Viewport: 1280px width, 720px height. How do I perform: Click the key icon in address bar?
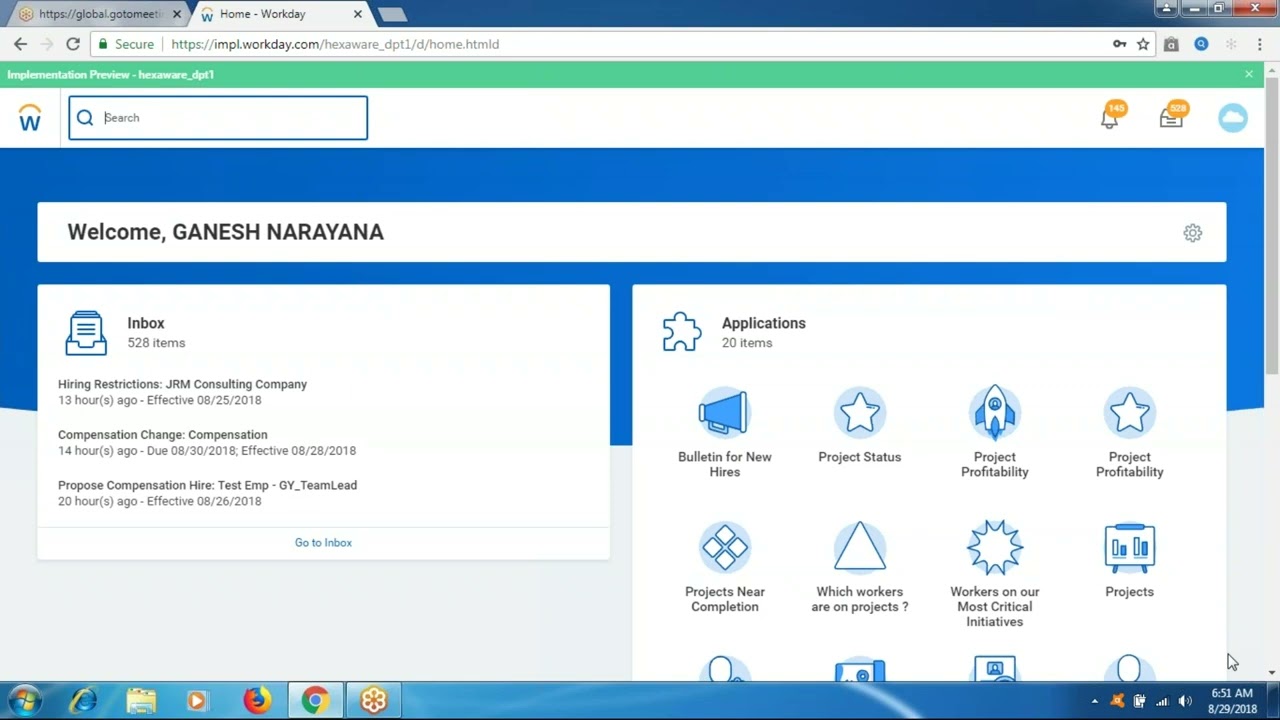coord(1120,44)
